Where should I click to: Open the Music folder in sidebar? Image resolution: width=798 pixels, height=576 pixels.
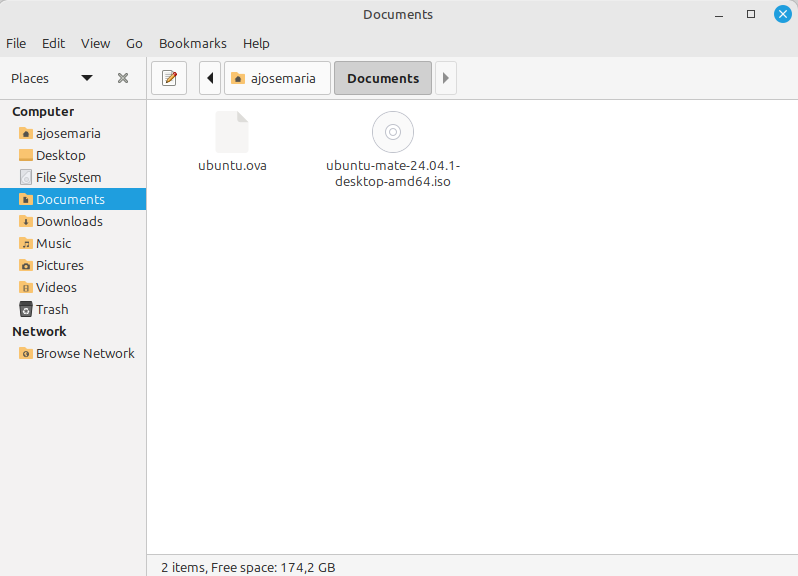[53, 243]
